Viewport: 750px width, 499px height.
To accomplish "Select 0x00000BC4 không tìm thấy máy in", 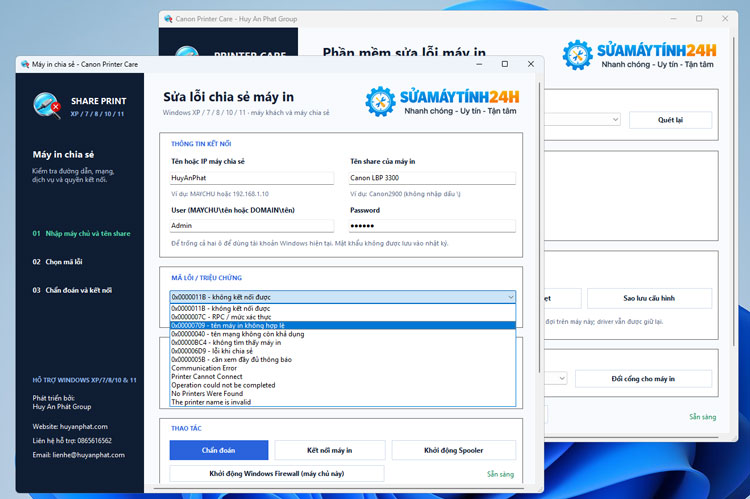I will 343,343.
